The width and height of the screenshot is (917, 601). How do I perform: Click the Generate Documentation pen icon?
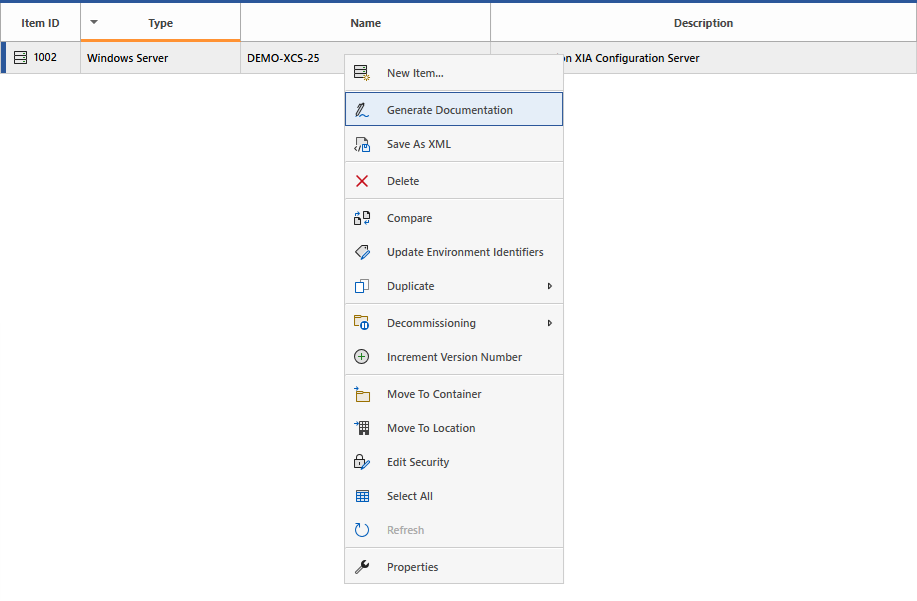(362, 110)
